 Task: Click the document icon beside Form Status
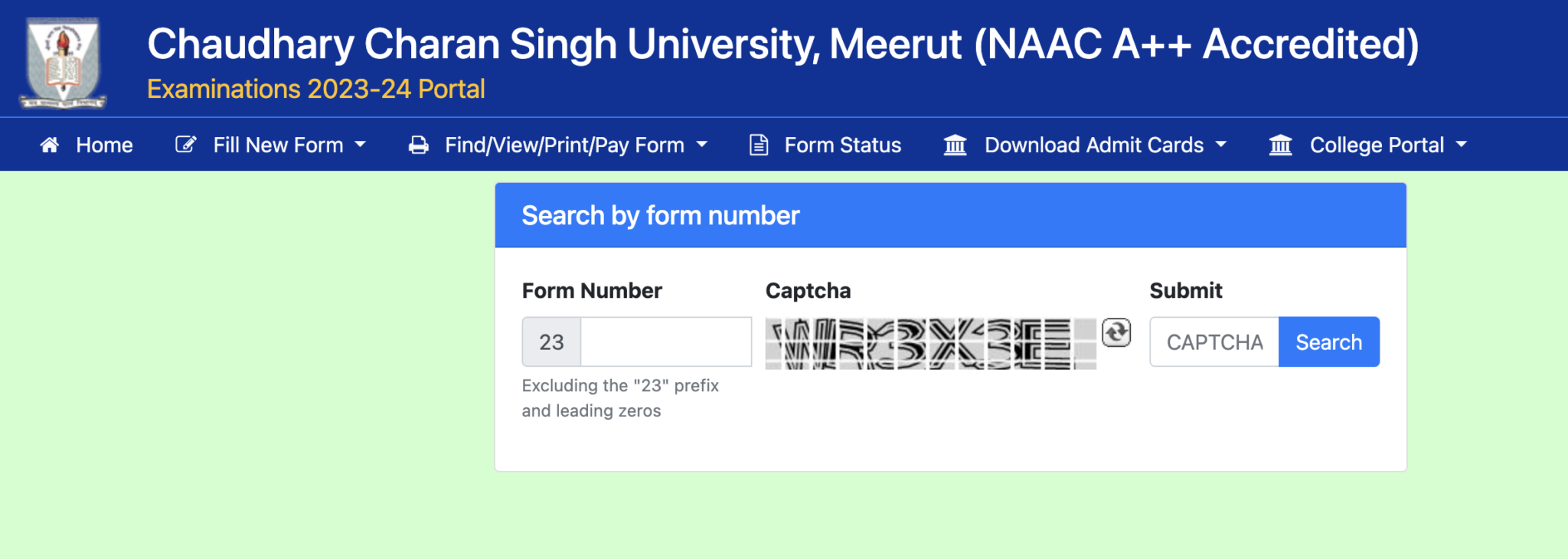tap(759, 145)
